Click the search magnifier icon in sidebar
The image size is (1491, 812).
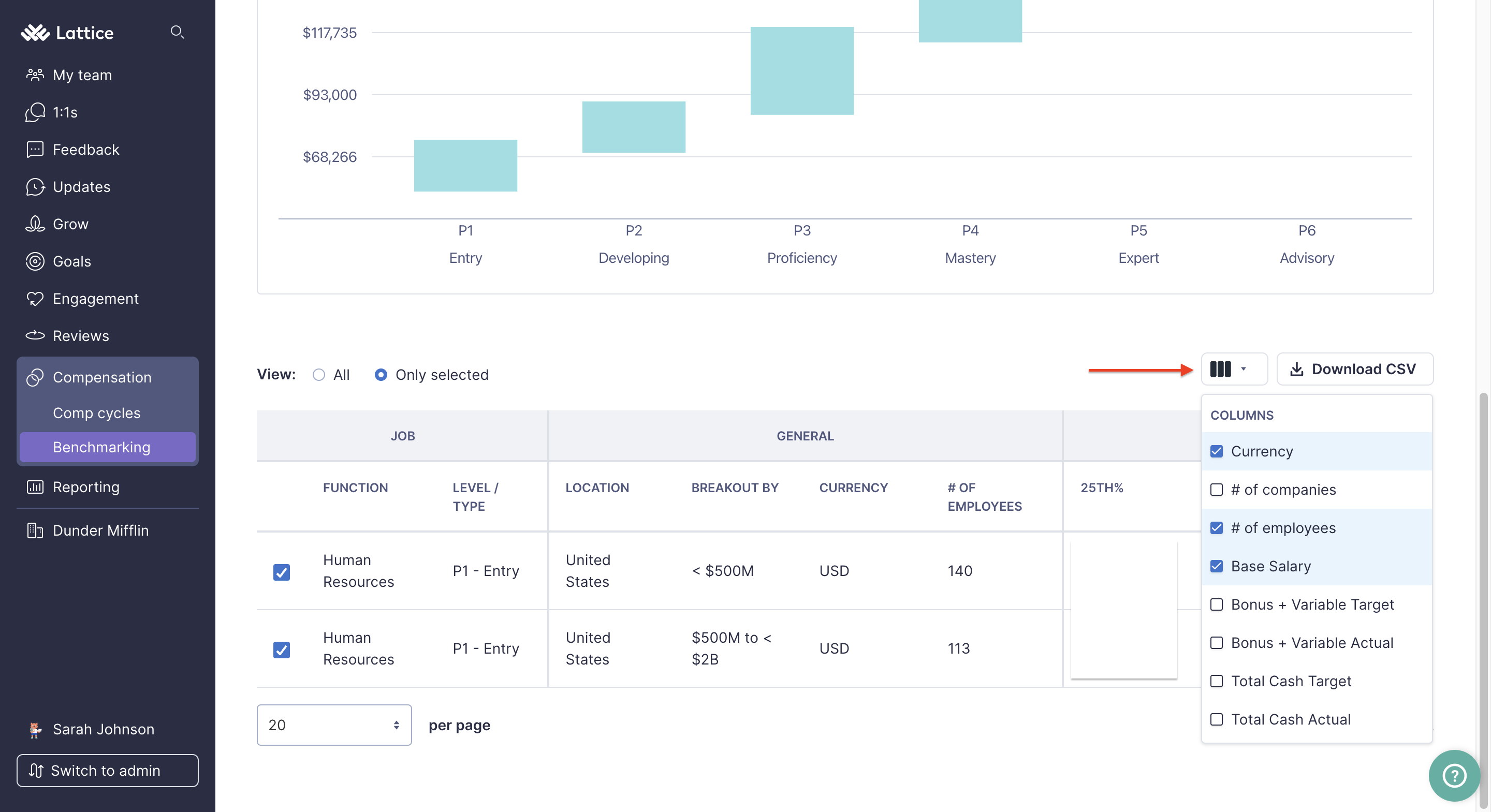tap(177, 33)
